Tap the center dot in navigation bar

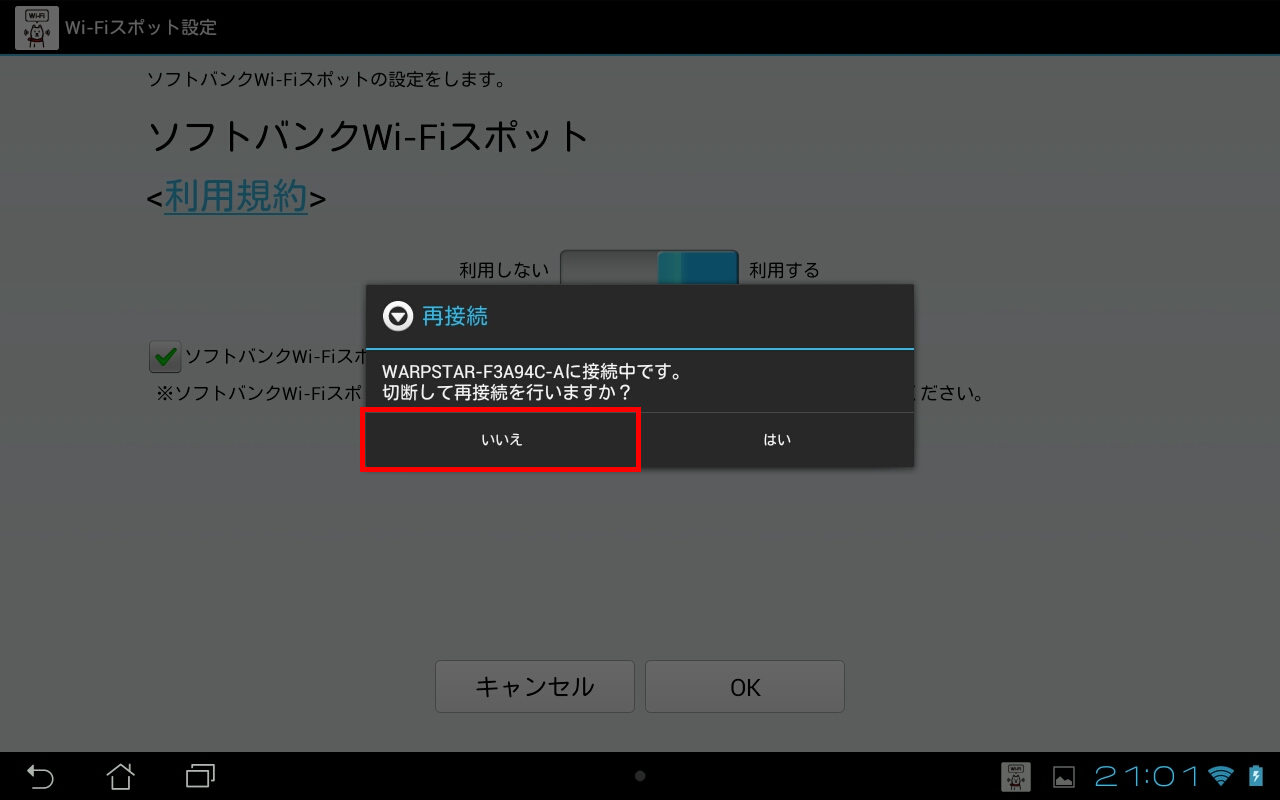click(x=640, y=776)
